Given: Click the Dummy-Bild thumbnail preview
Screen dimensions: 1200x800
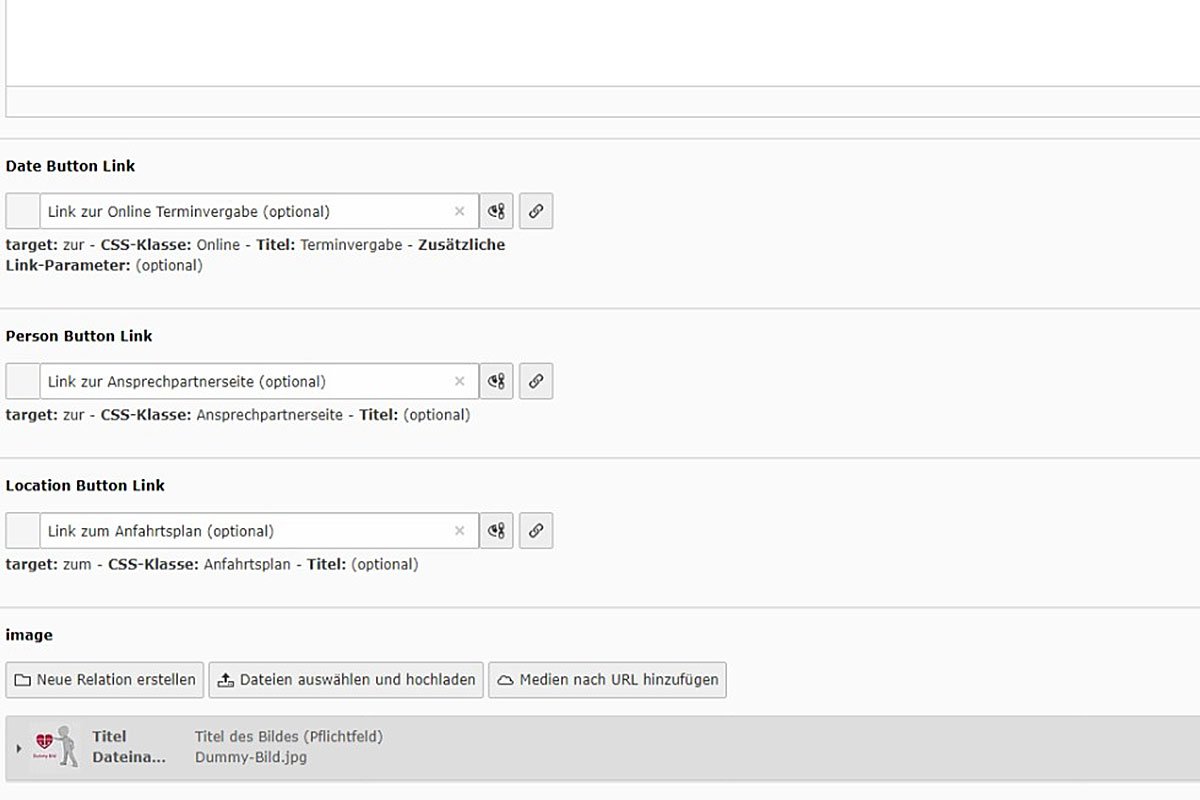Looking at the screenshot, I should pyautogui.click(x=54, y=747).
